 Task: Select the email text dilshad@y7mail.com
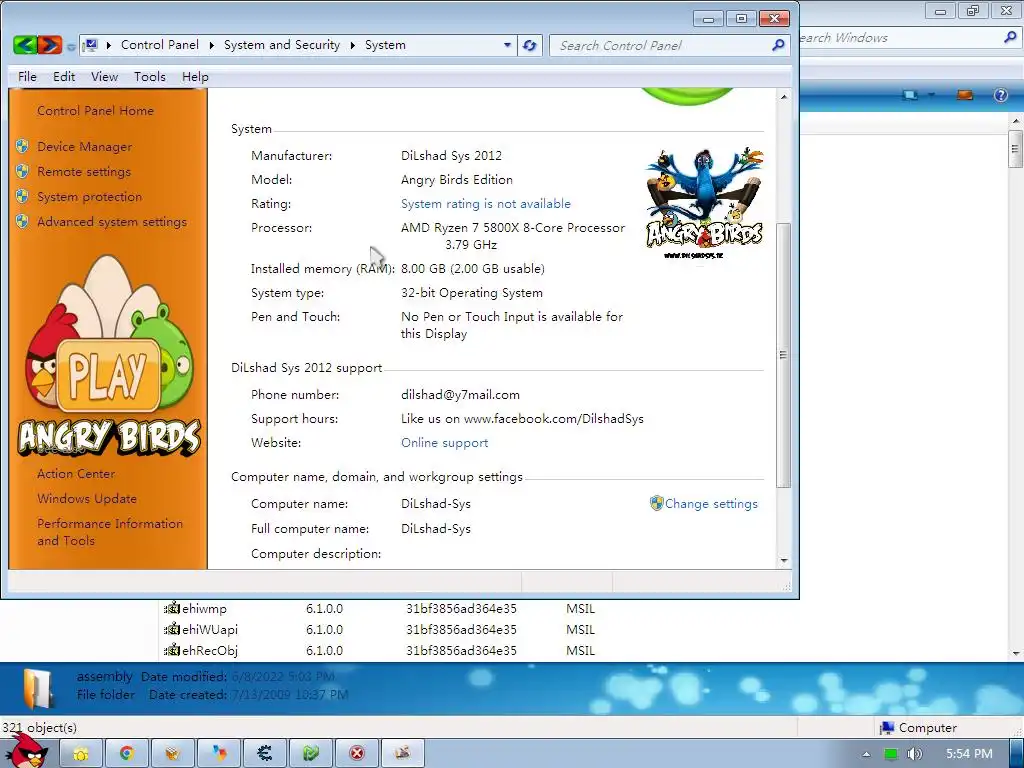460,395
